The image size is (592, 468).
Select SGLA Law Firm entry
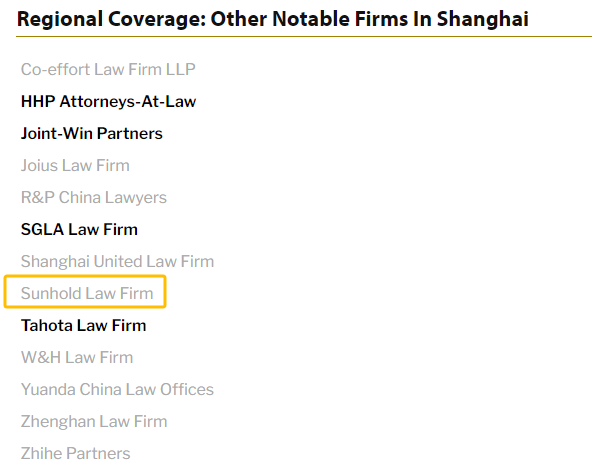[79, 229]
